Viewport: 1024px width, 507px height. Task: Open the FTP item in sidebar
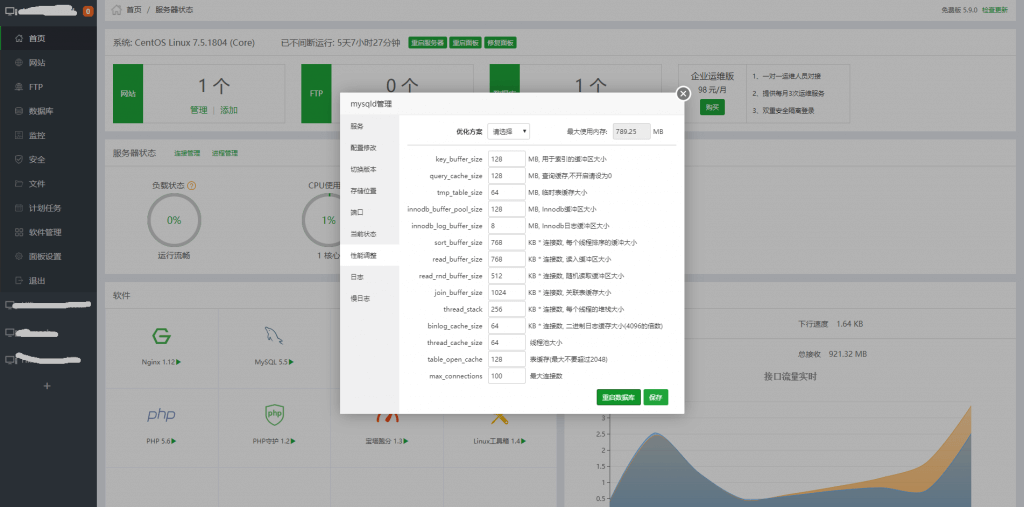48,87
